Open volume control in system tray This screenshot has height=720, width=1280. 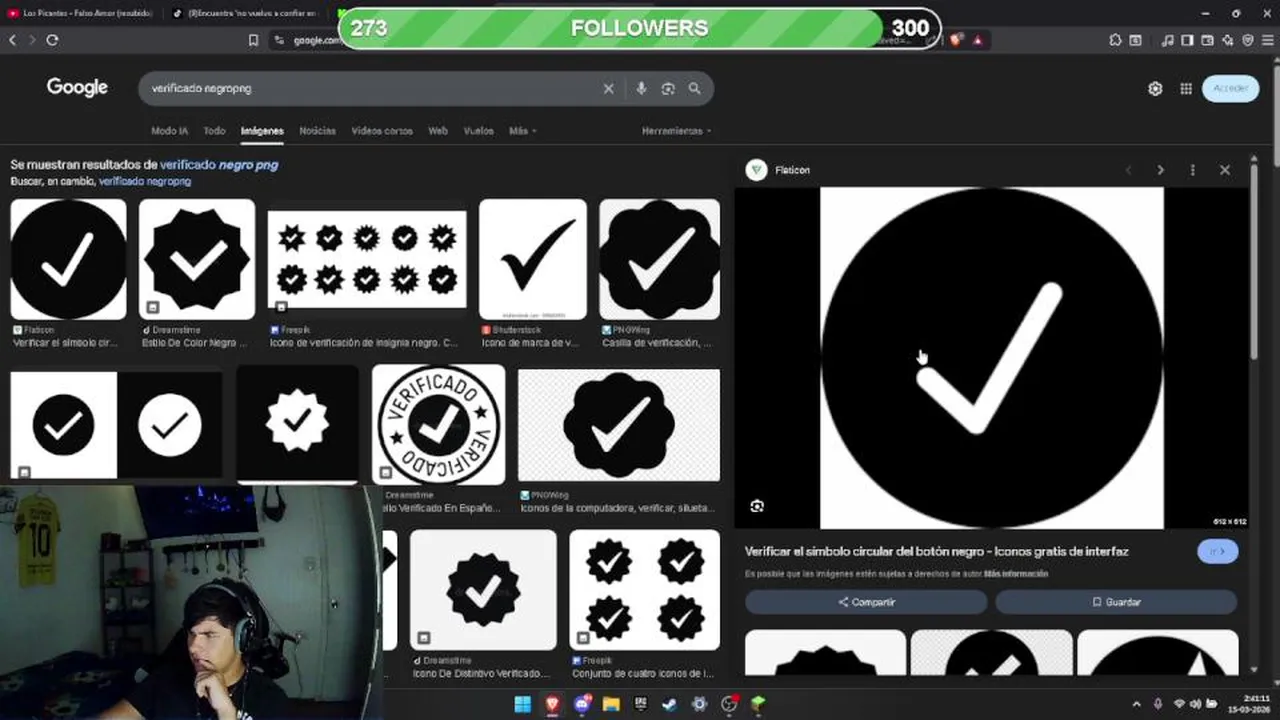tap(1195, 704)
